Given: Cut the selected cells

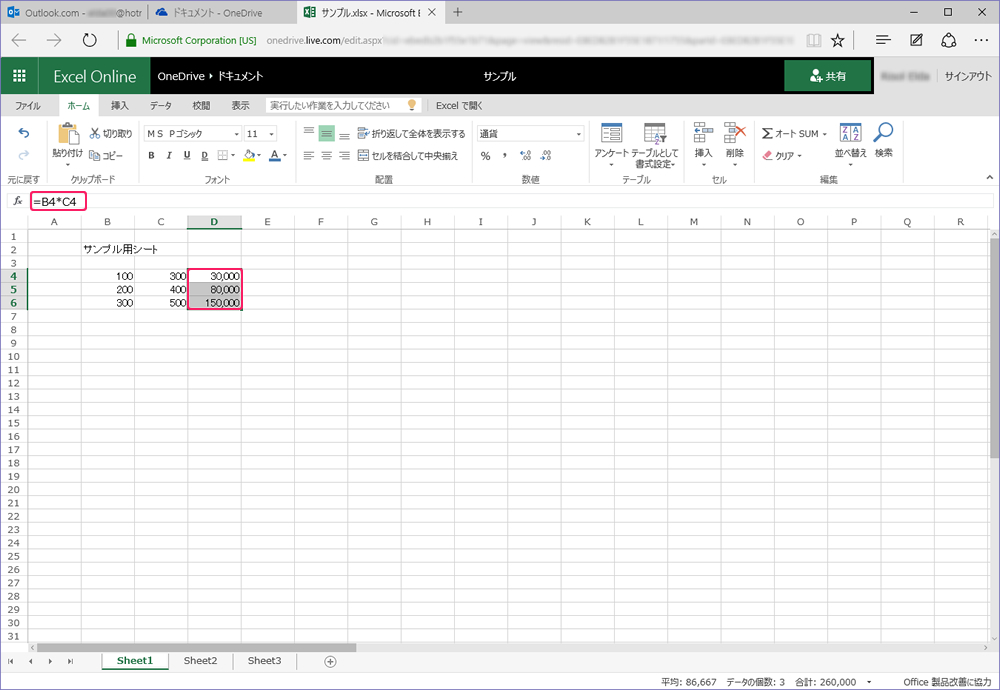Looking at the screenshot, I should 111,133.
